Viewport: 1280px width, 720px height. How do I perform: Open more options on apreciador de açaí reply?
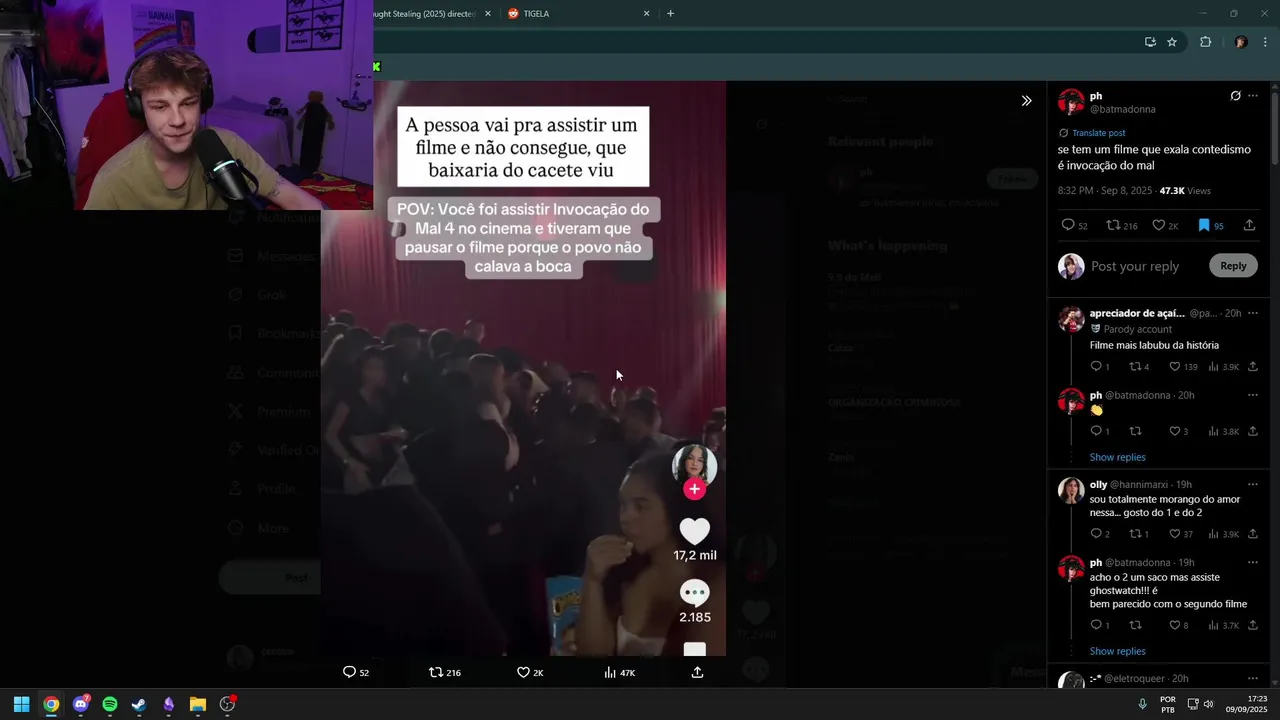click(1253, 313)
